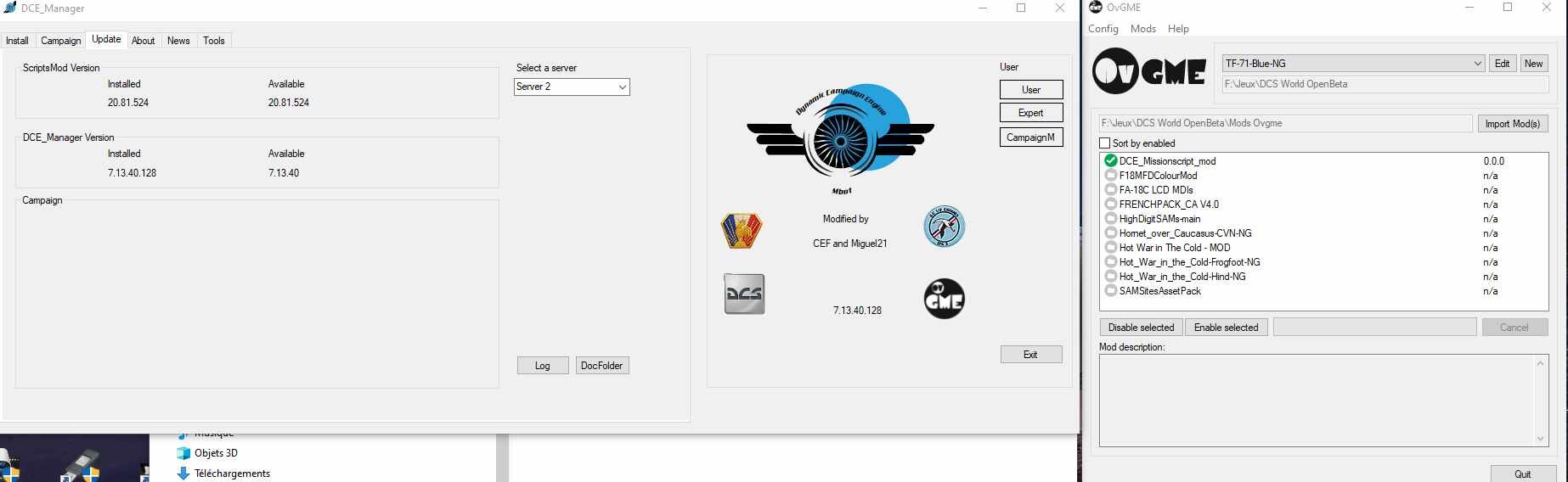Image resolution: width=1568 pixels, height=482 pixels.
Task: Select Hot_War_in_the_Cold-Hind-NG mod row
Action: [x=1324, y=276]
